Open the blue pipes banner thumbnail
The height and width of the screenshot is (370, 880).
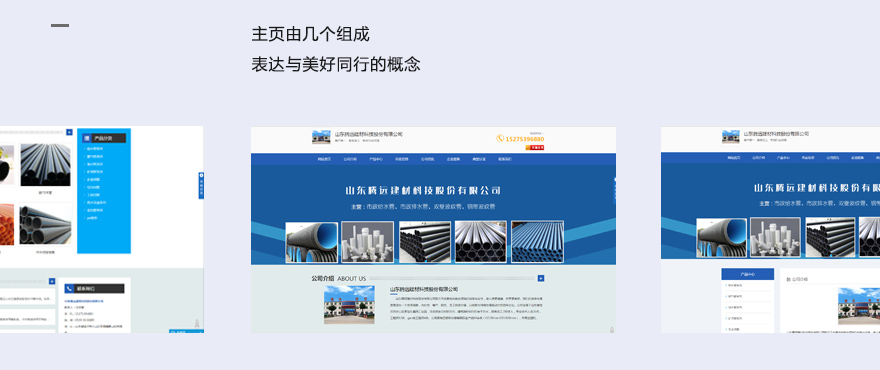point(537,242)
